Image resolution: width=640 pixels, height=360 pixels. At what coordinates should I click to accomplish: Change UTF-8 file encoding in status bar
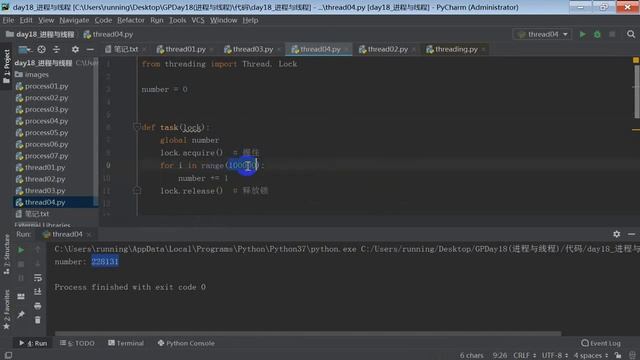[x=555, y=356]
